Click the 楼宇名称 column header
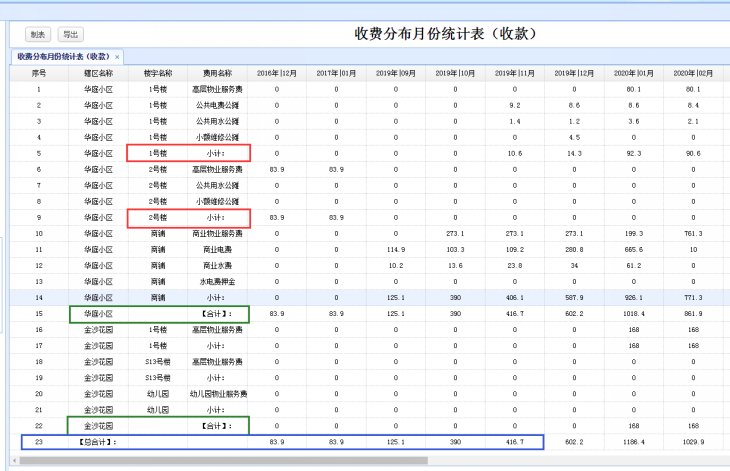730x471 pixels. 158,73
